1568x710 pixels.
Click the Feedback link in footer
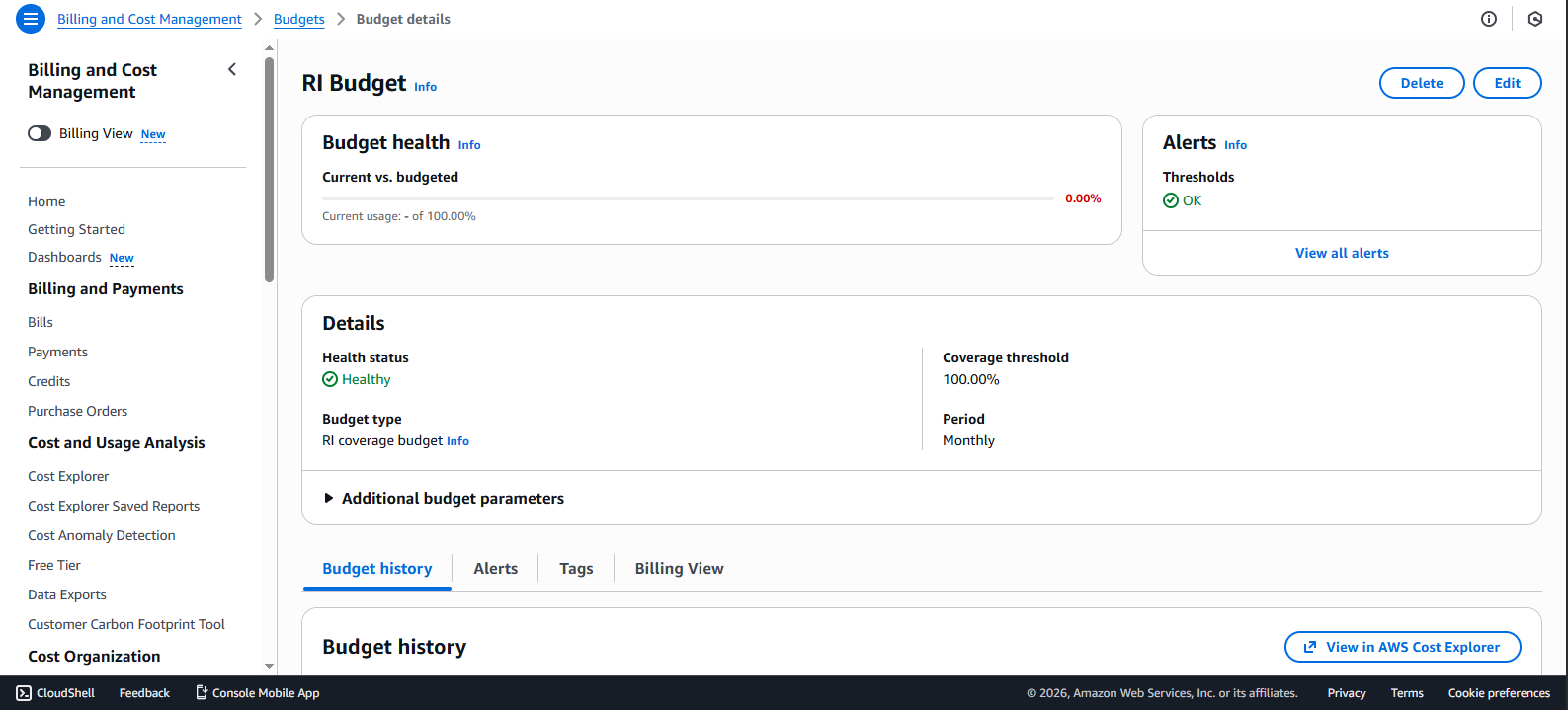pyautogui.click(x=144, y=693)
